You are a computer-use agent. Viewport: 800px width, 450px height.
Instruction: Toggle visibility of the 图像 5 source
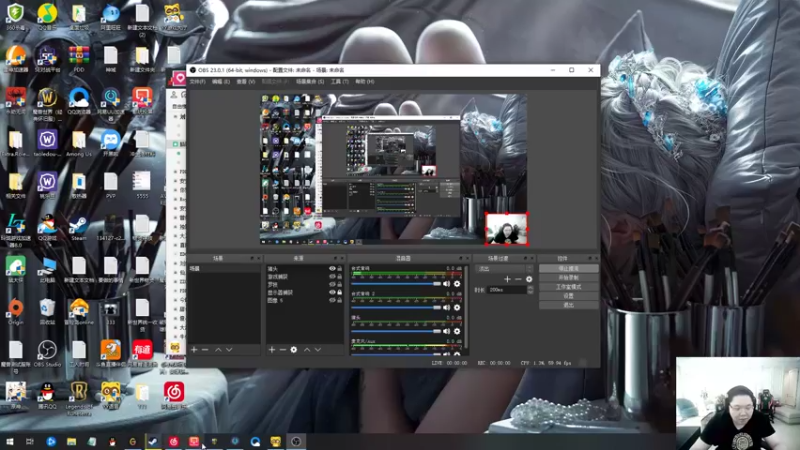click(x=332, y=301)
